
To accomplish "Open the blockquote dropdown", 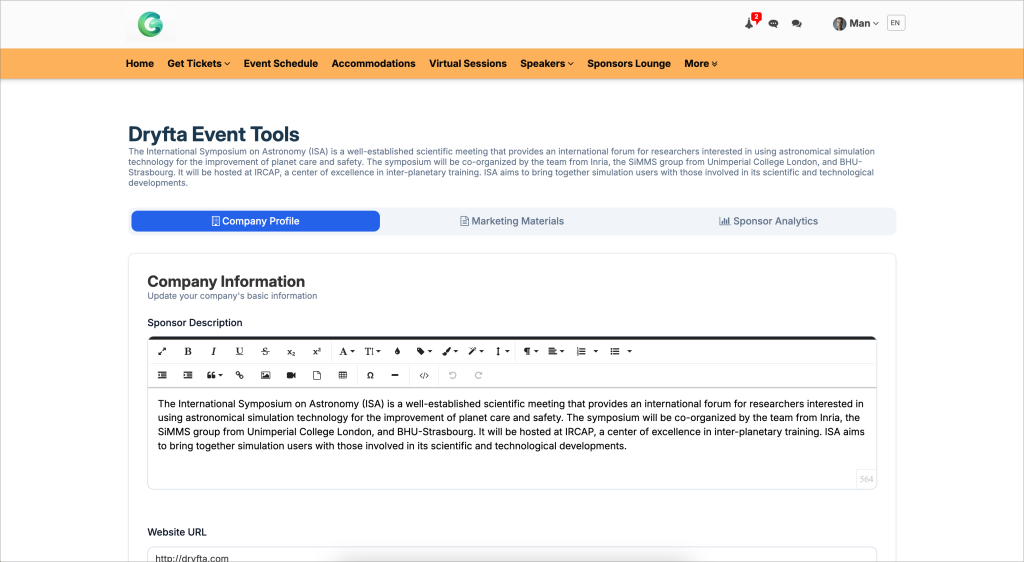I will (x=214, y=375).
